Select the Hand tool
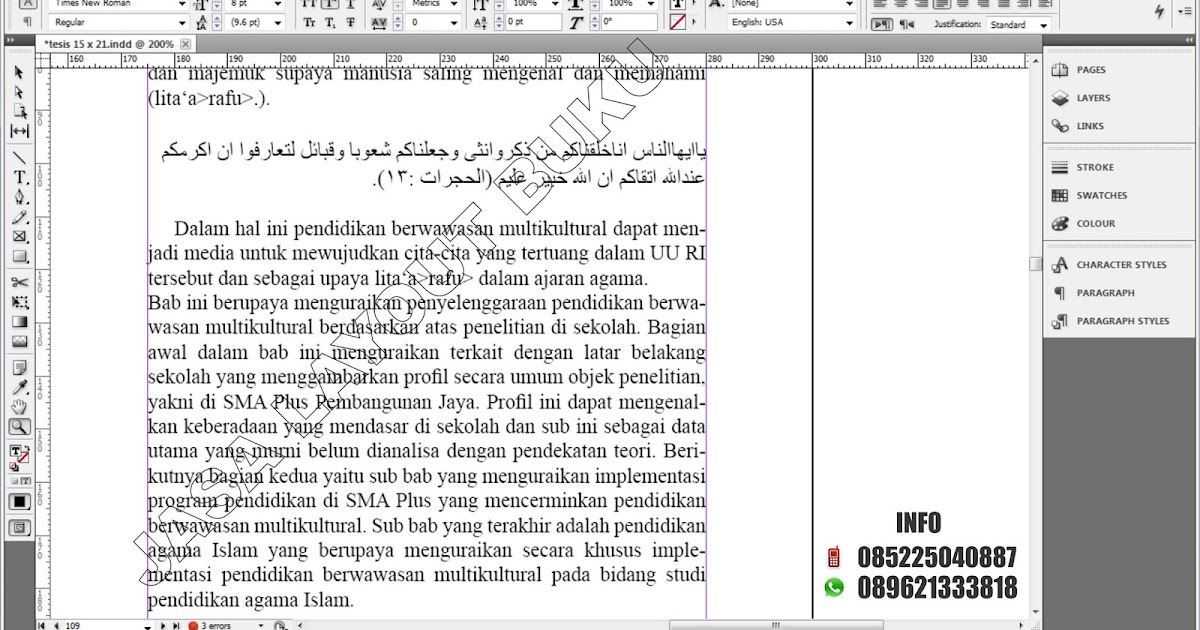This screenshot has height=630, width=1200. (x=19, y=407)
